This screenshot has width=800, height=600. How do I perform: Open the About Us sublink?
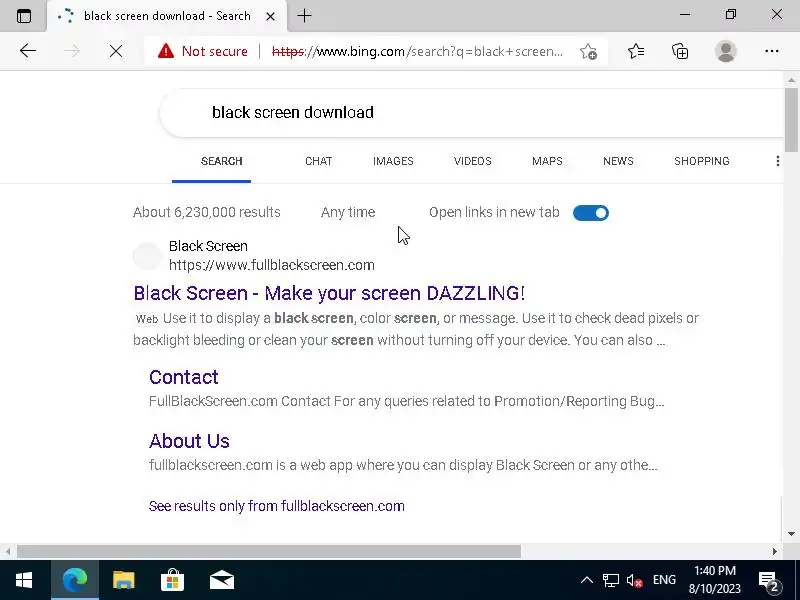[189, 441]
